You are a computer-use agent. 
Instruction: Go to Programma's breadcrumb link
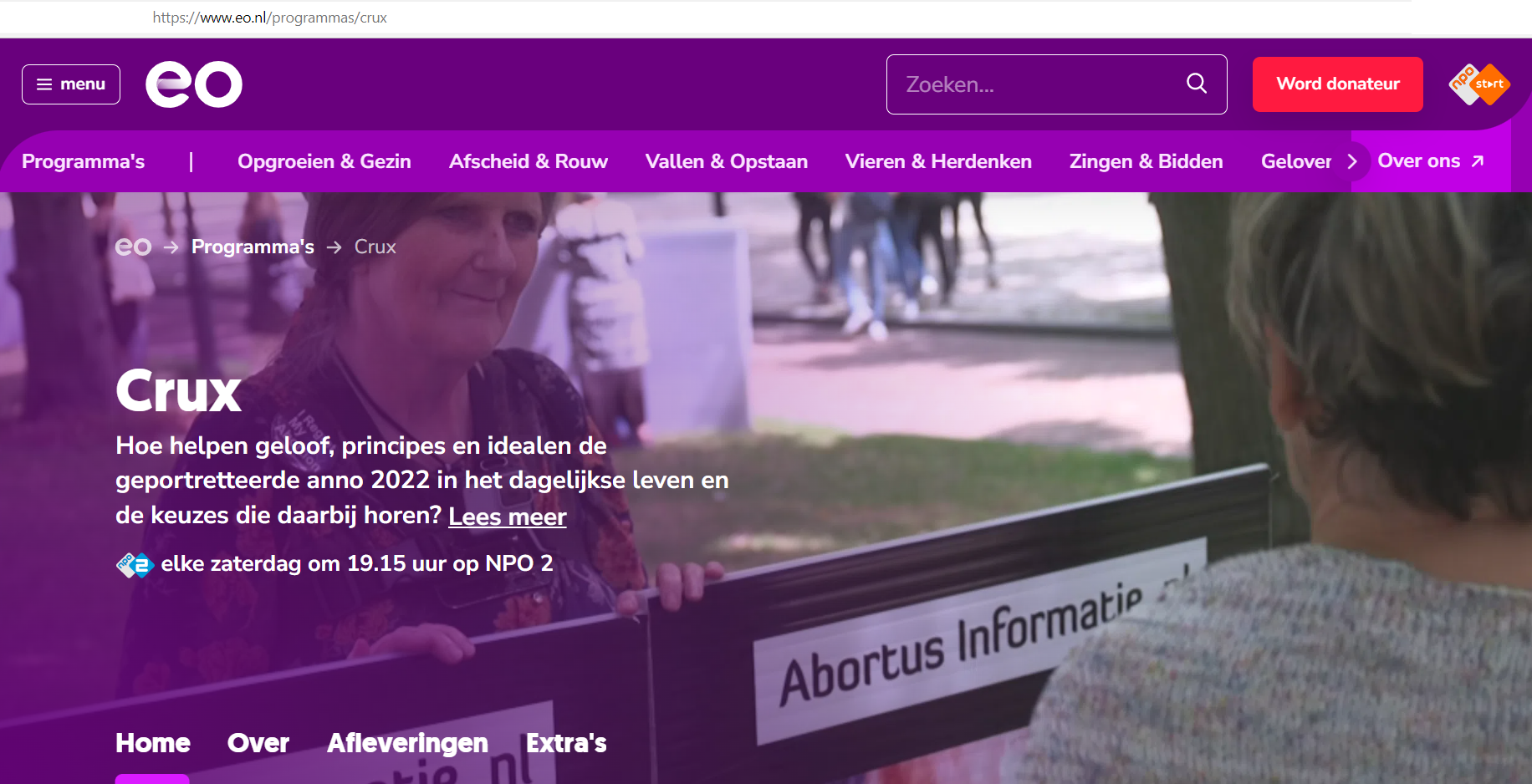coord(253,247)
